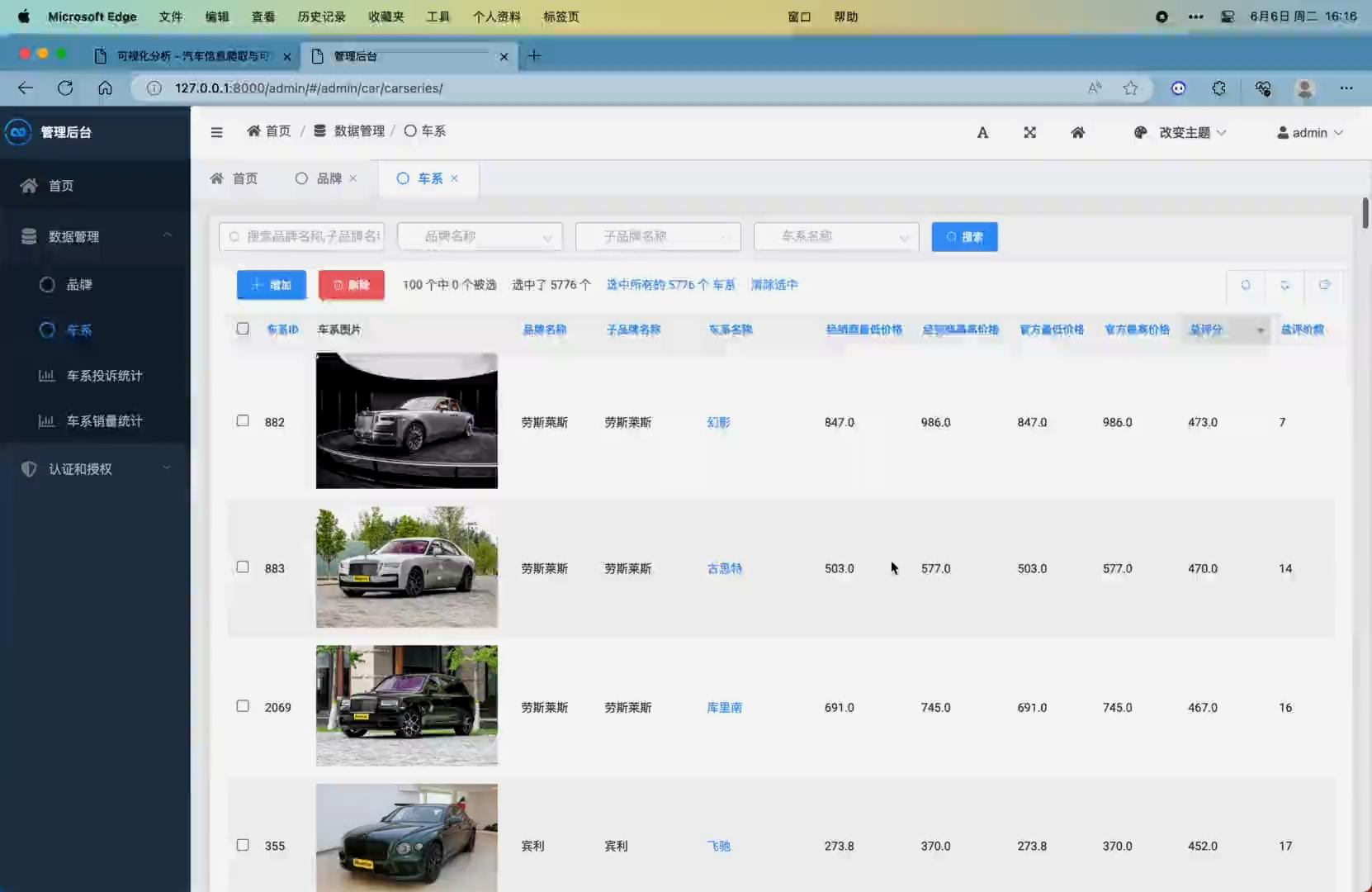
Task: Close the 车系 tab
Action: (x=454, y=178)
